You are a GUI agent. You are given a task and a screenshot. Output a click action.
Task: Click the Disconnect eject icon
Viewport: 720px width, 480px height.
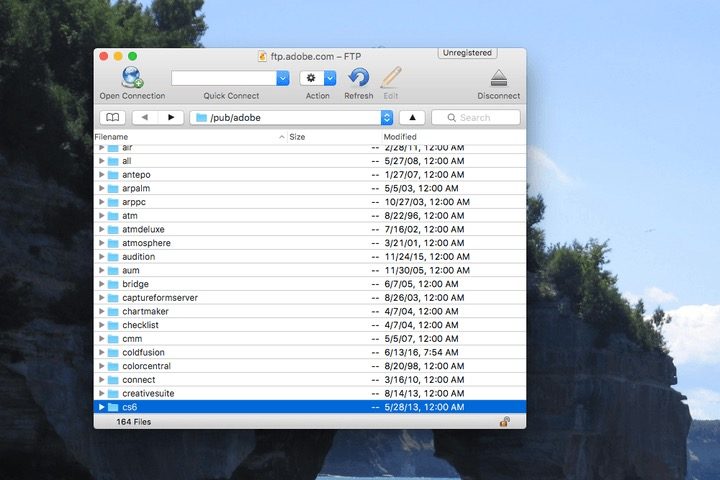pyautogui.click(x=498, y=79)
